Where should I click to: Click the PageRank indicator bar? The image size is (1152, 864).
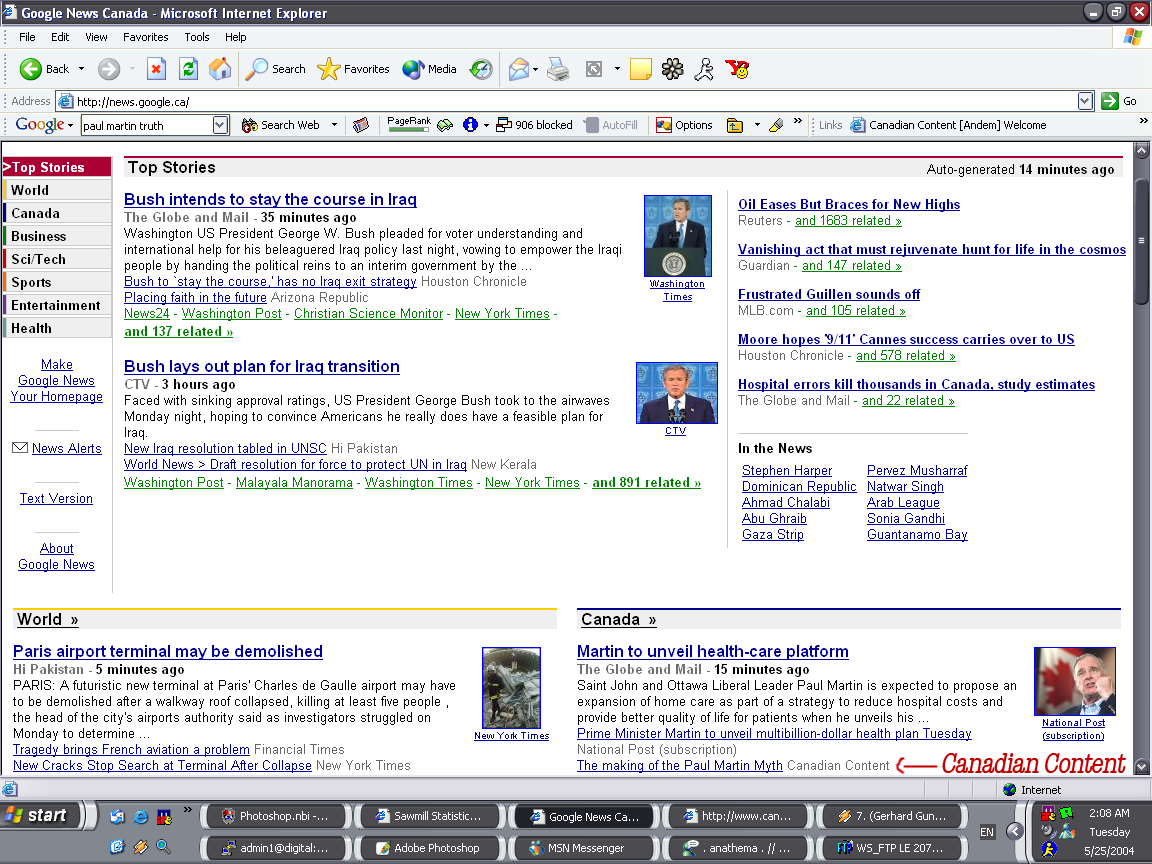point(408,125)
